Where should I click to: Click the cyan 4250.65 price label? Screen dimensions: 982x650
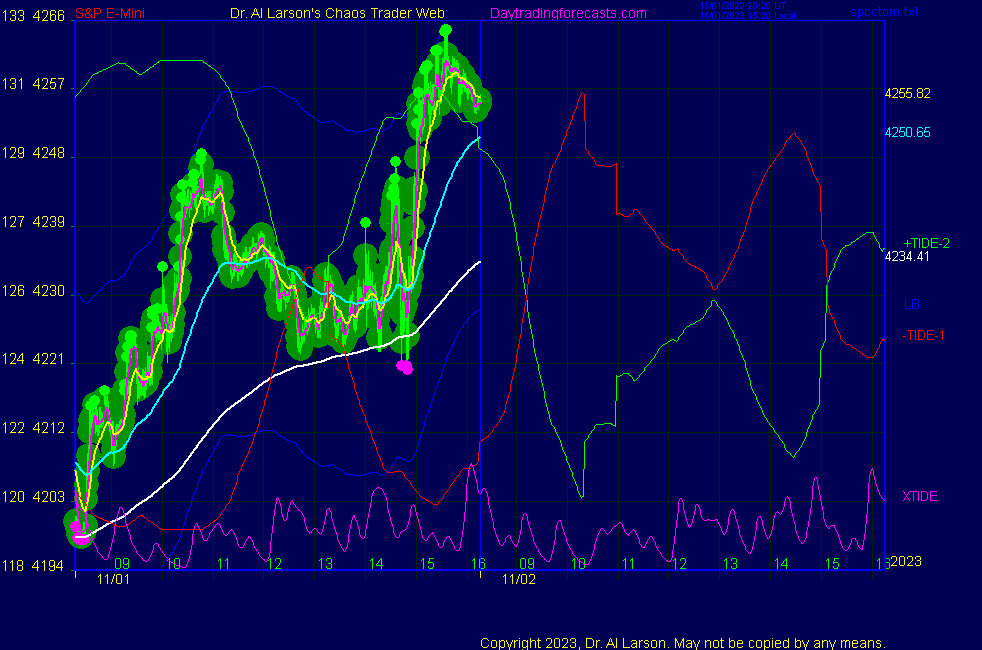point(908,132)
